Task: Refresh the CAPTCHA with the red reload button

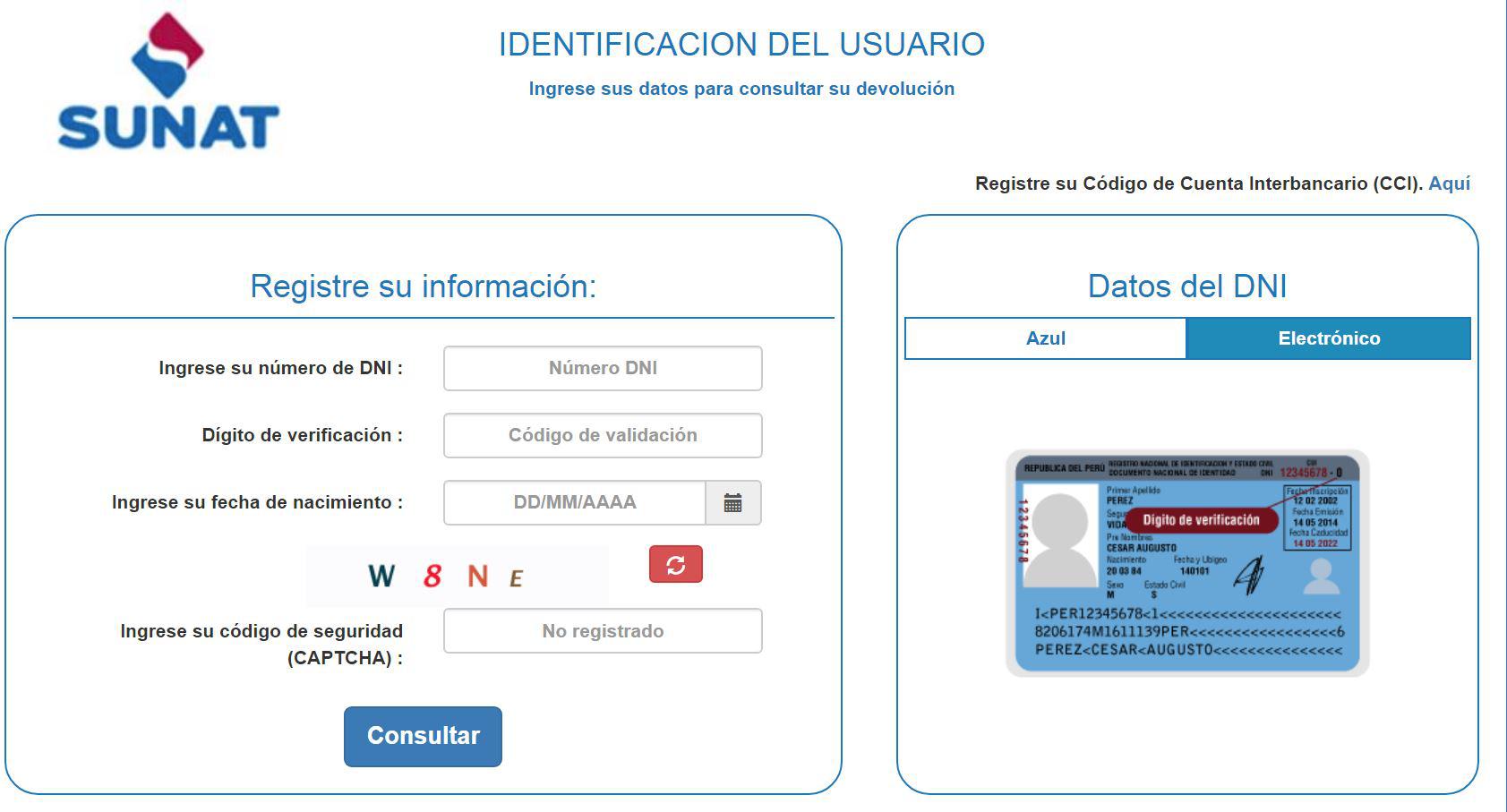Action: (x=675, y=565)
